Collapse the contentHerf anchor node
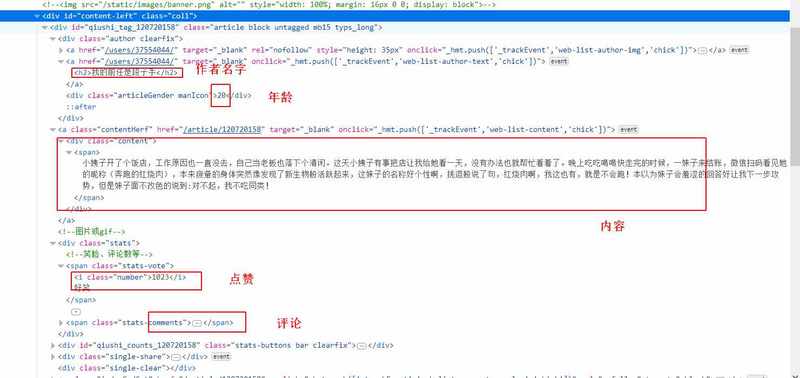The image size is (800, 378). tap(53, 130)
